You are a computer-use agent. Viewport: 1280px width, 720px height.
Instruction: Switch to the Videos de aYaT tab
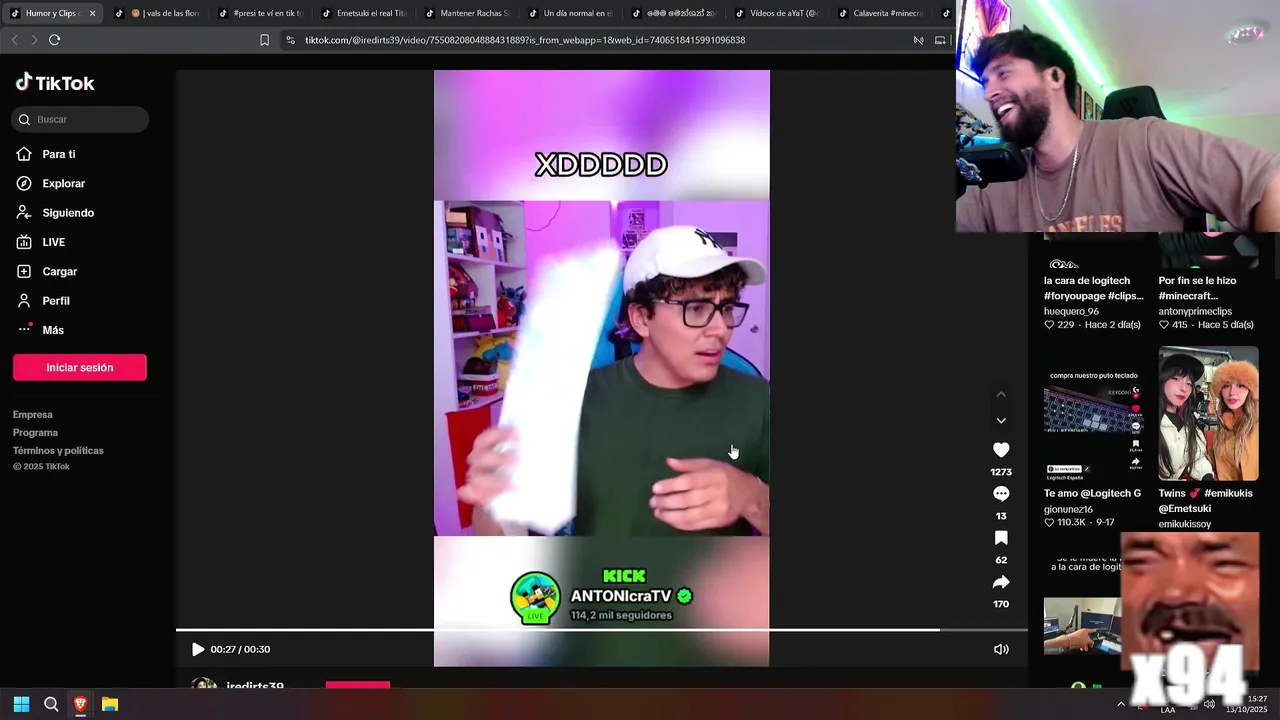coord(778,13)
